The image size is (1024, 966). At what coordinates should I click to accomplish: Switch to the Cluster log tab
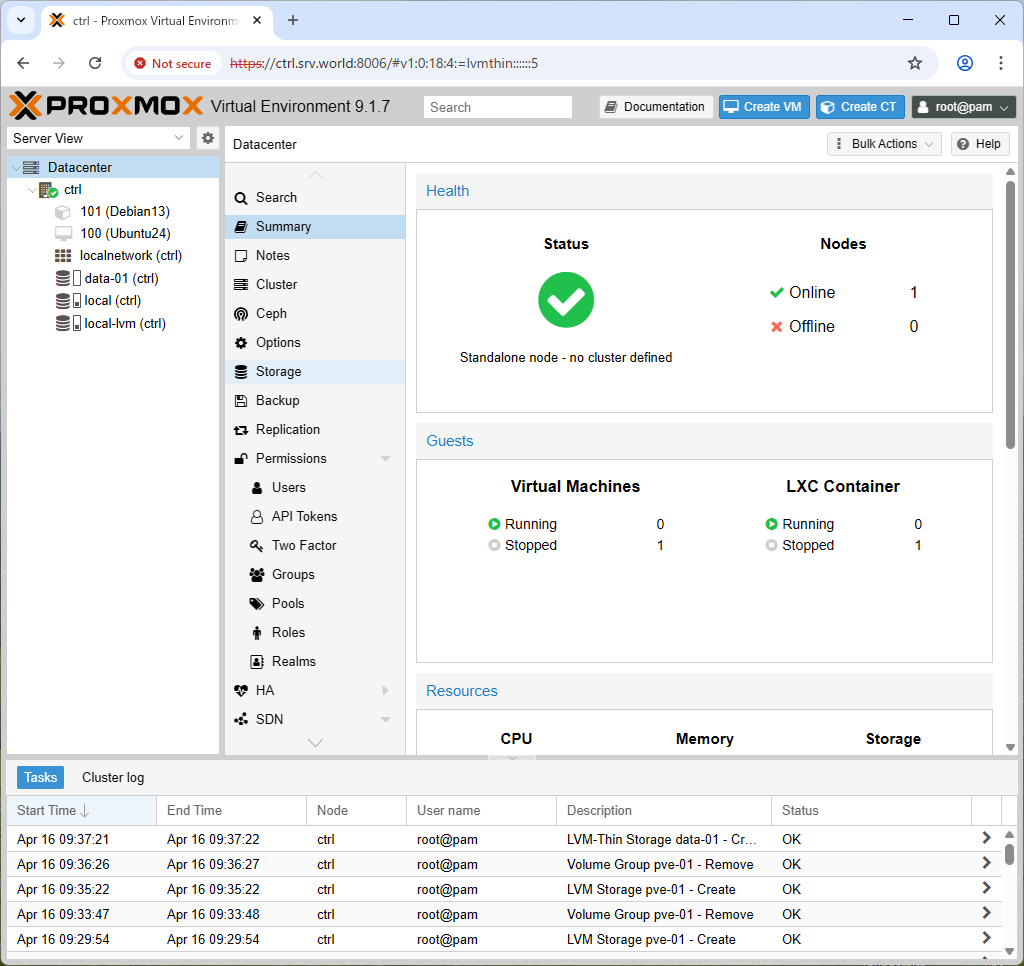113,777
